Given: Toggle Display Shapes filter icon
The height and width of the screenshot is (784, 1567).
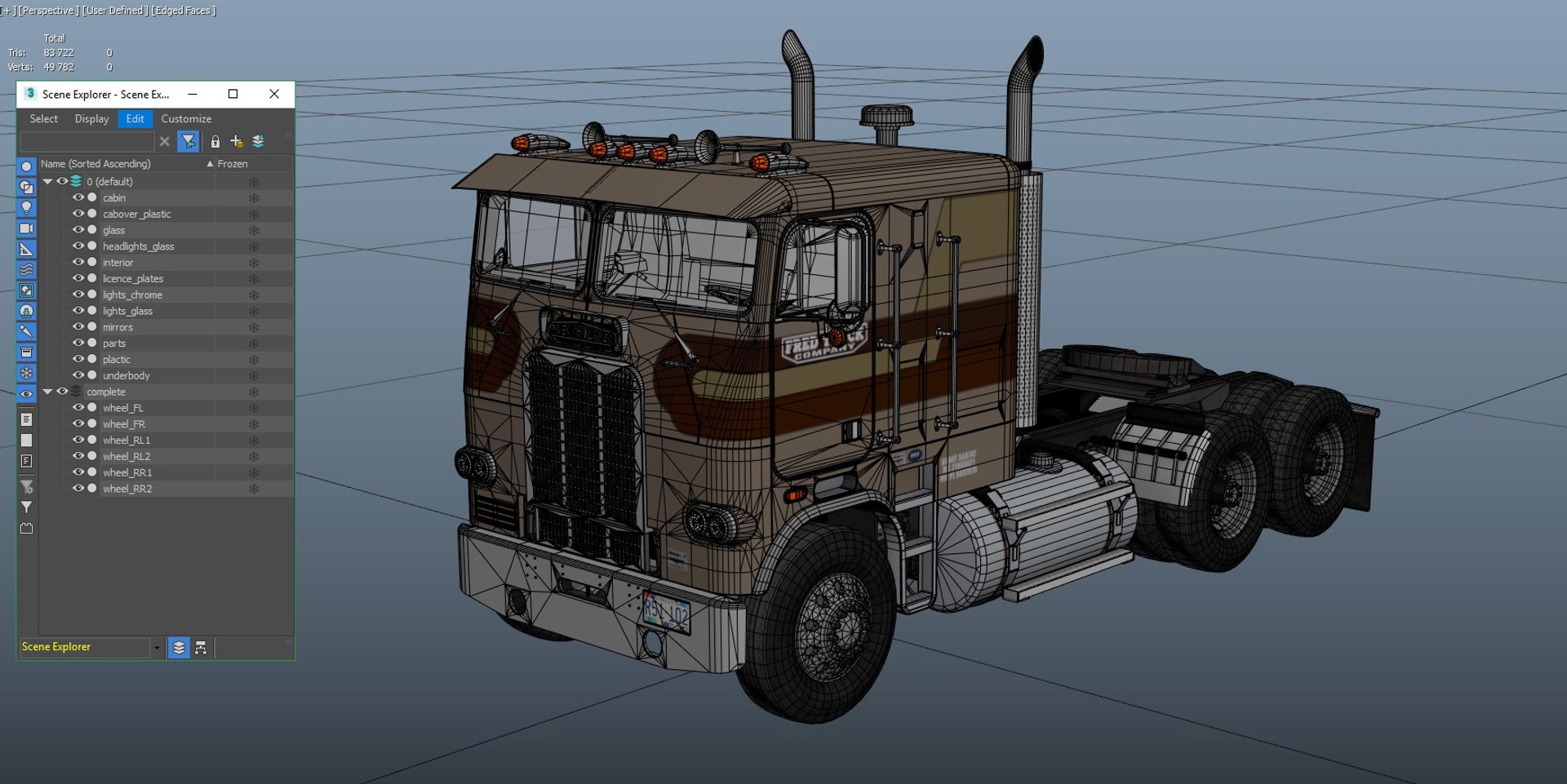Looking at the screenshot, I should point(26,187).
